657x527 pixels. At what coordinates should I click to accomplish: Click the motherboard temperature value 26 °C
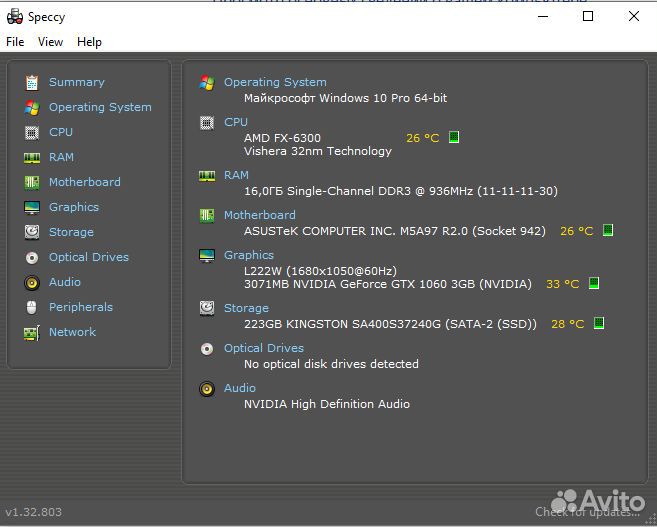click(x=577, y=231)
